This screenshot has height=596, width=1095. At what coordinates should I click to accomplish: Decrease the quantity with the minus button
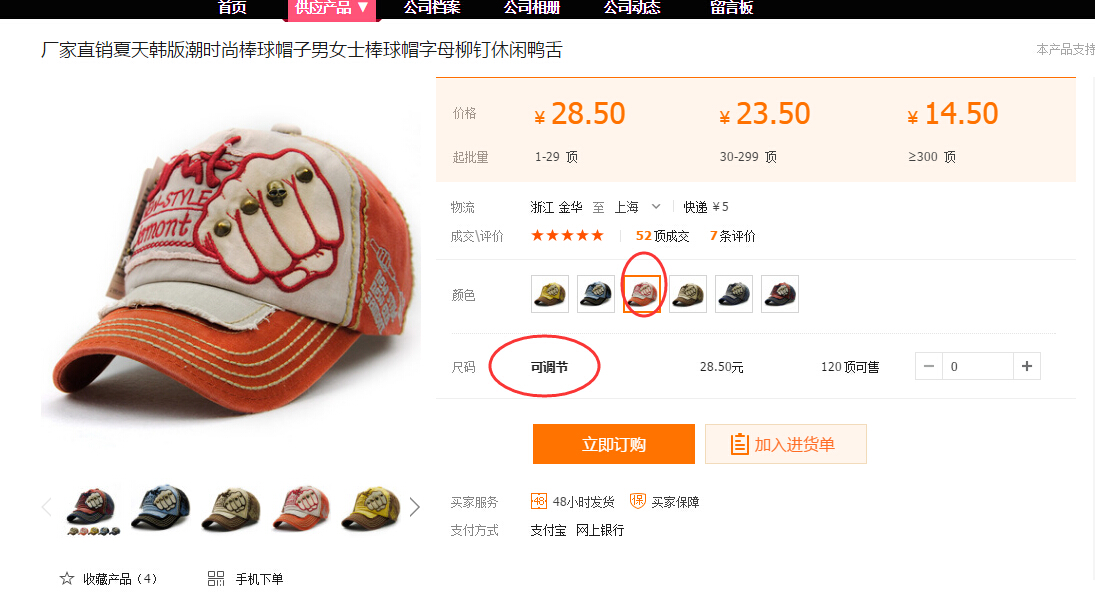929,366
